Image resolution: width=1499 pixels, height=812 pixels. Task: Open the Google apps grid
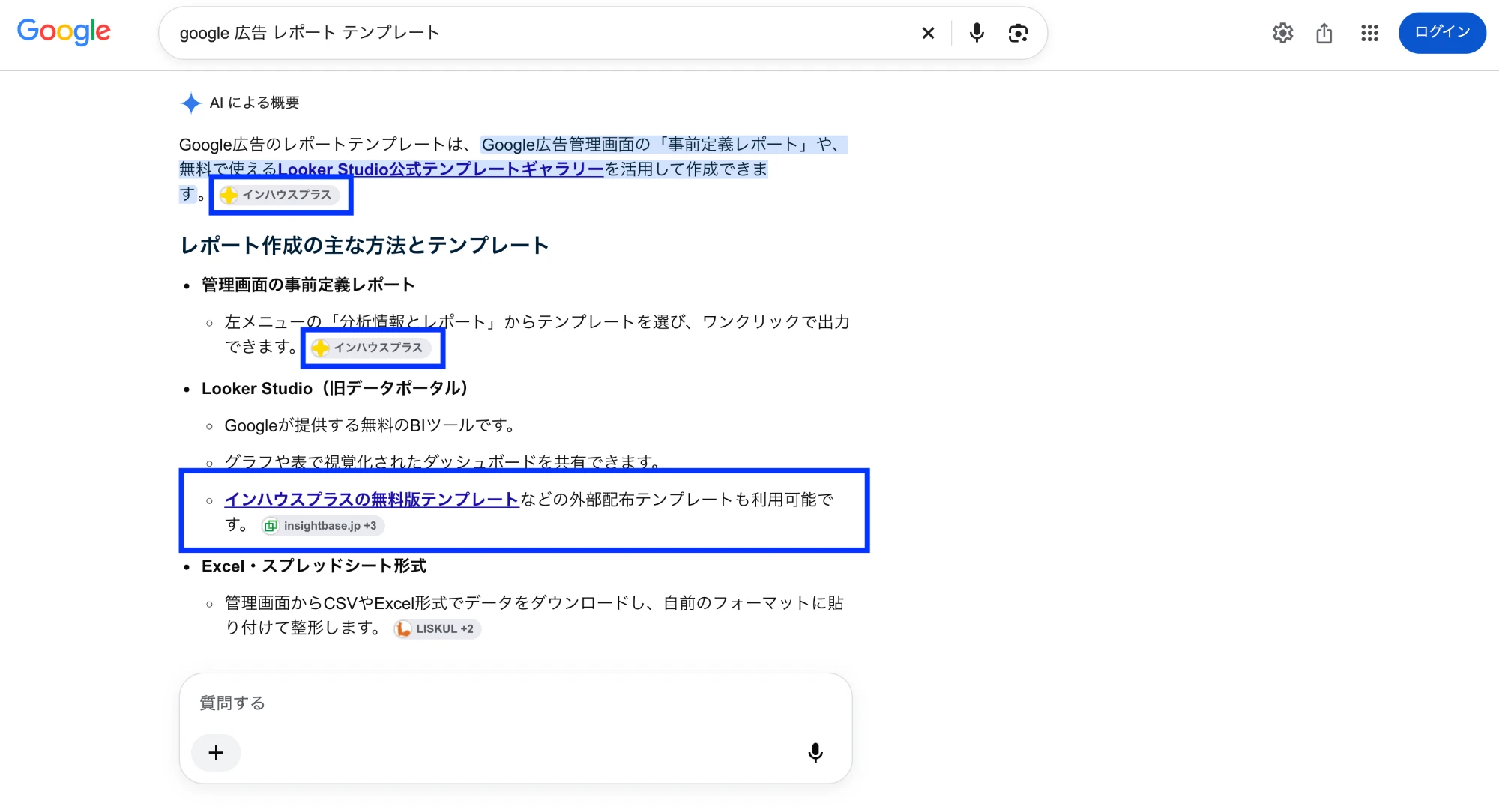point(1369,33)
